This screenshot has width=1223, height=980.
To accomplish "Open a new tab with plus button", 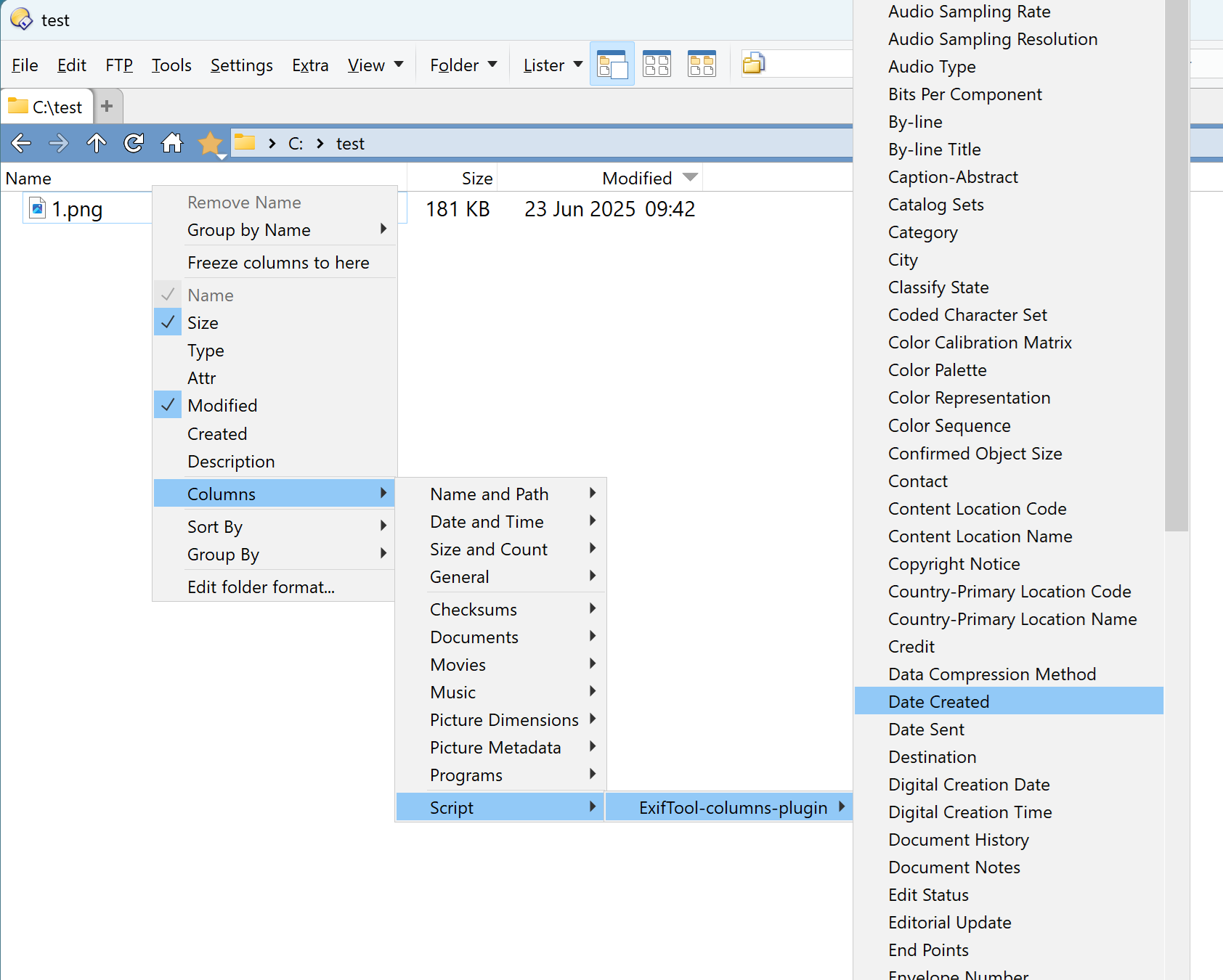I will click(107, 107).
